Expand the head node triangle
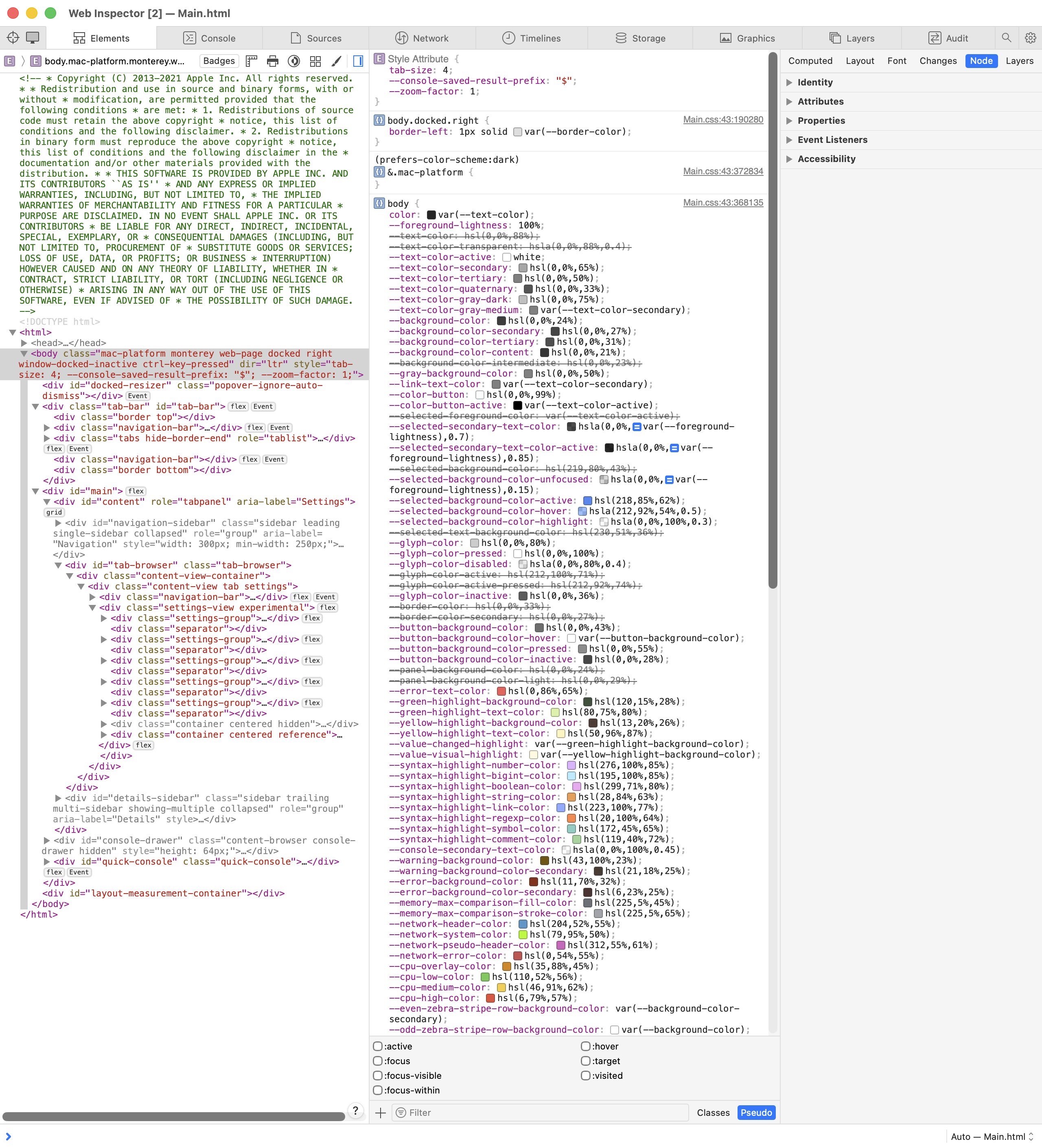This screenshot has width=1042, height=1148. tap(24, 343)
